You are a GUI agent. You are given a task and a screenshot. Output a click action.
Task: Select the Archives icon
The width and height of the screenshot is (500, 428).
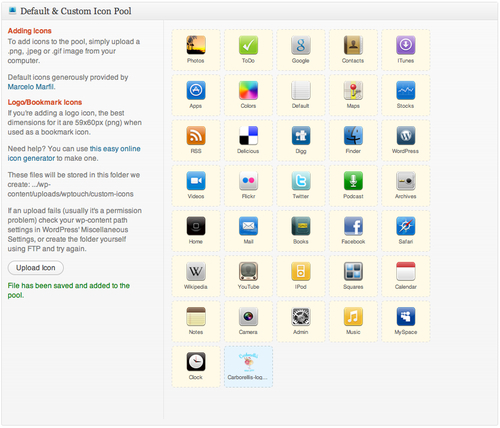pyautogui.click(x=406, y=181)
